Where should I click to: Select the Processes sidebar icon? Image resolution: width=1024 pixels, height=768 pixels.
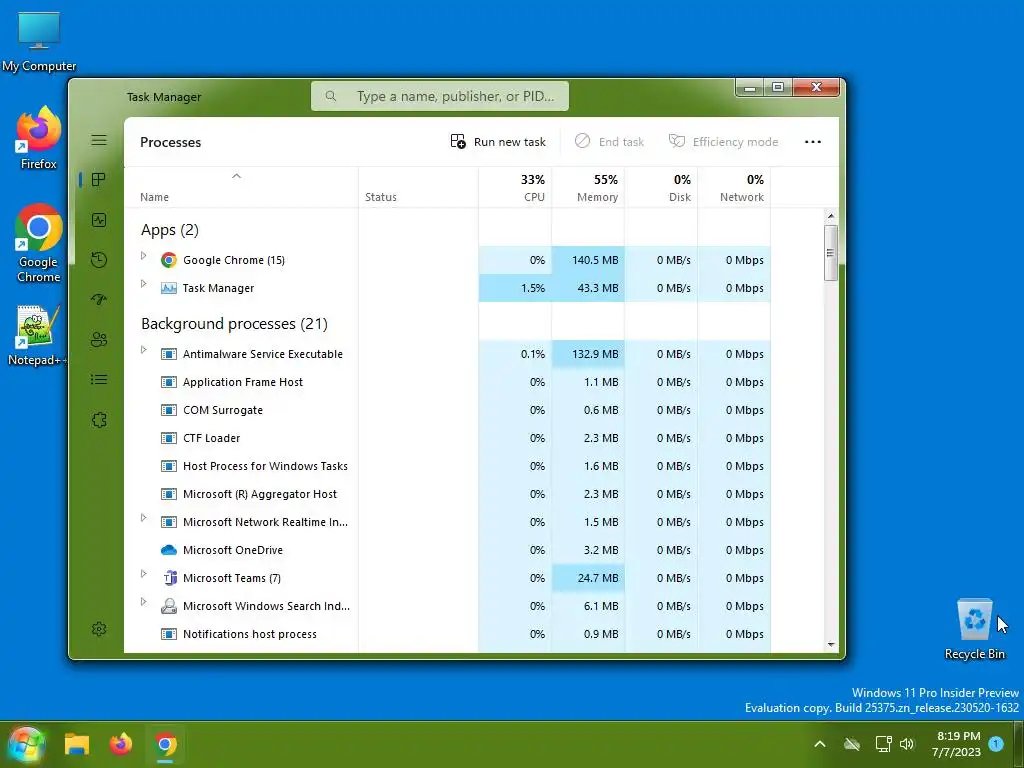[x=99, y=180]
